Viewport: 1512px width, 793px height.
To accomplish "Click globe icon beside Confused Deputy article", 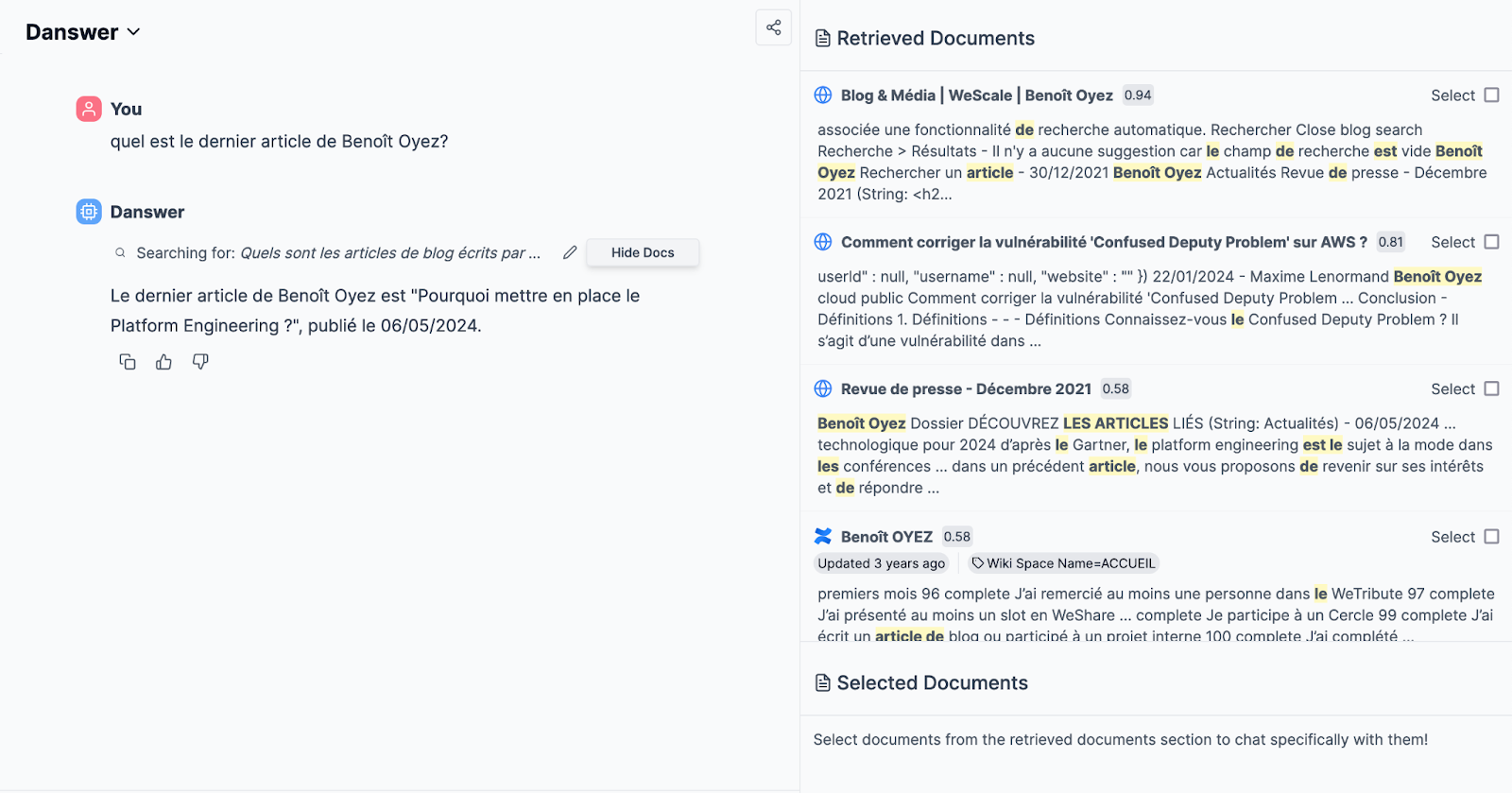I will (823, 242).
